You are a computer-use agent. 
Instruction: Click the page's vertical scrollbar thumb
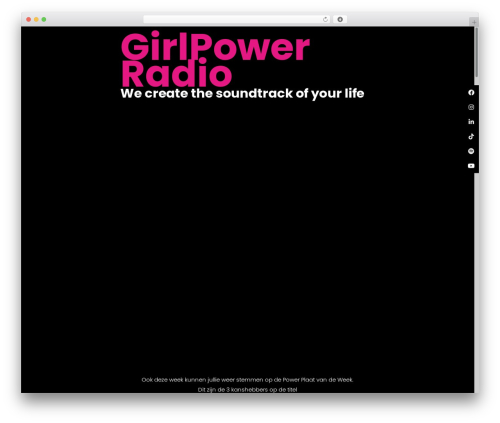tap(477, 53)
